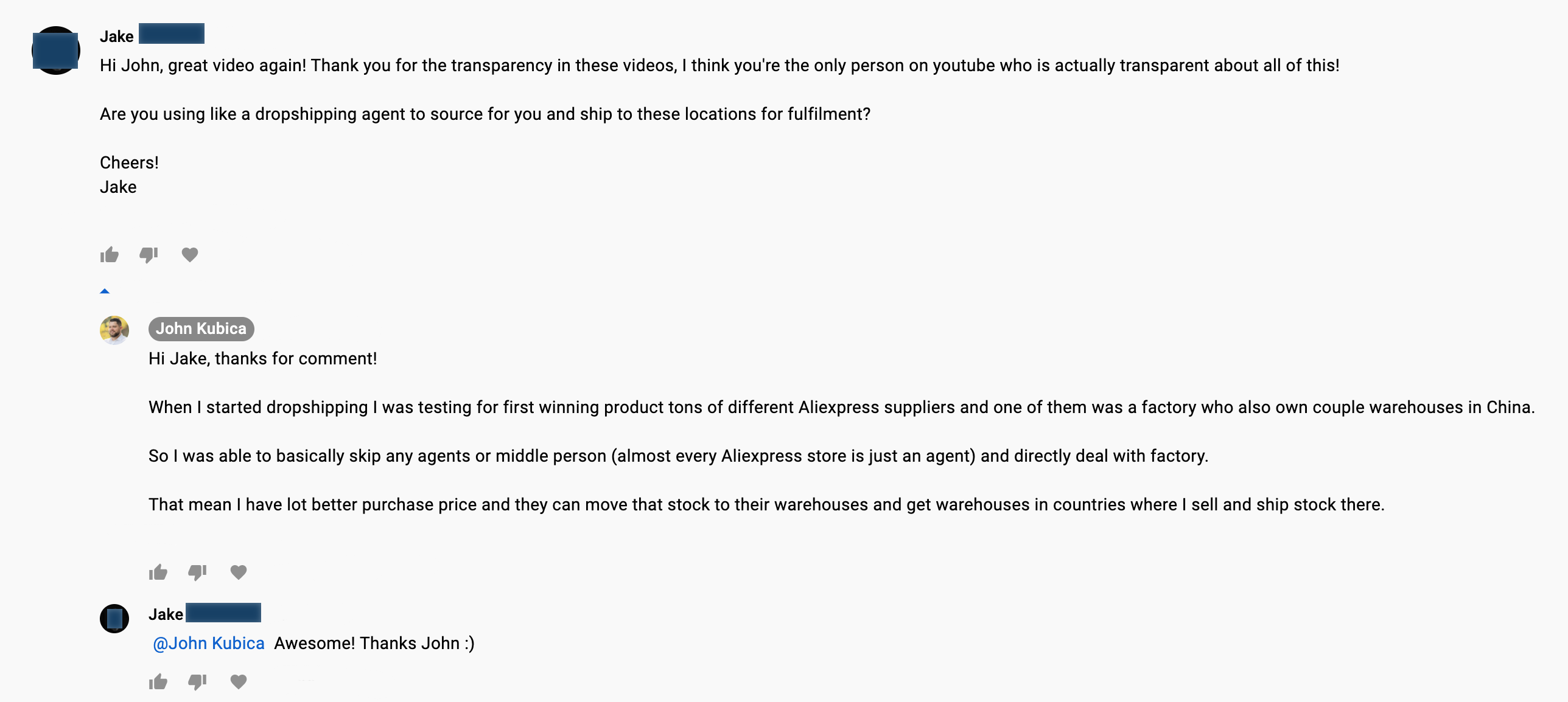Screen dimensions: 1568x702
Task: Heart John Kubica's reply
Action: [x=239, y=572]
